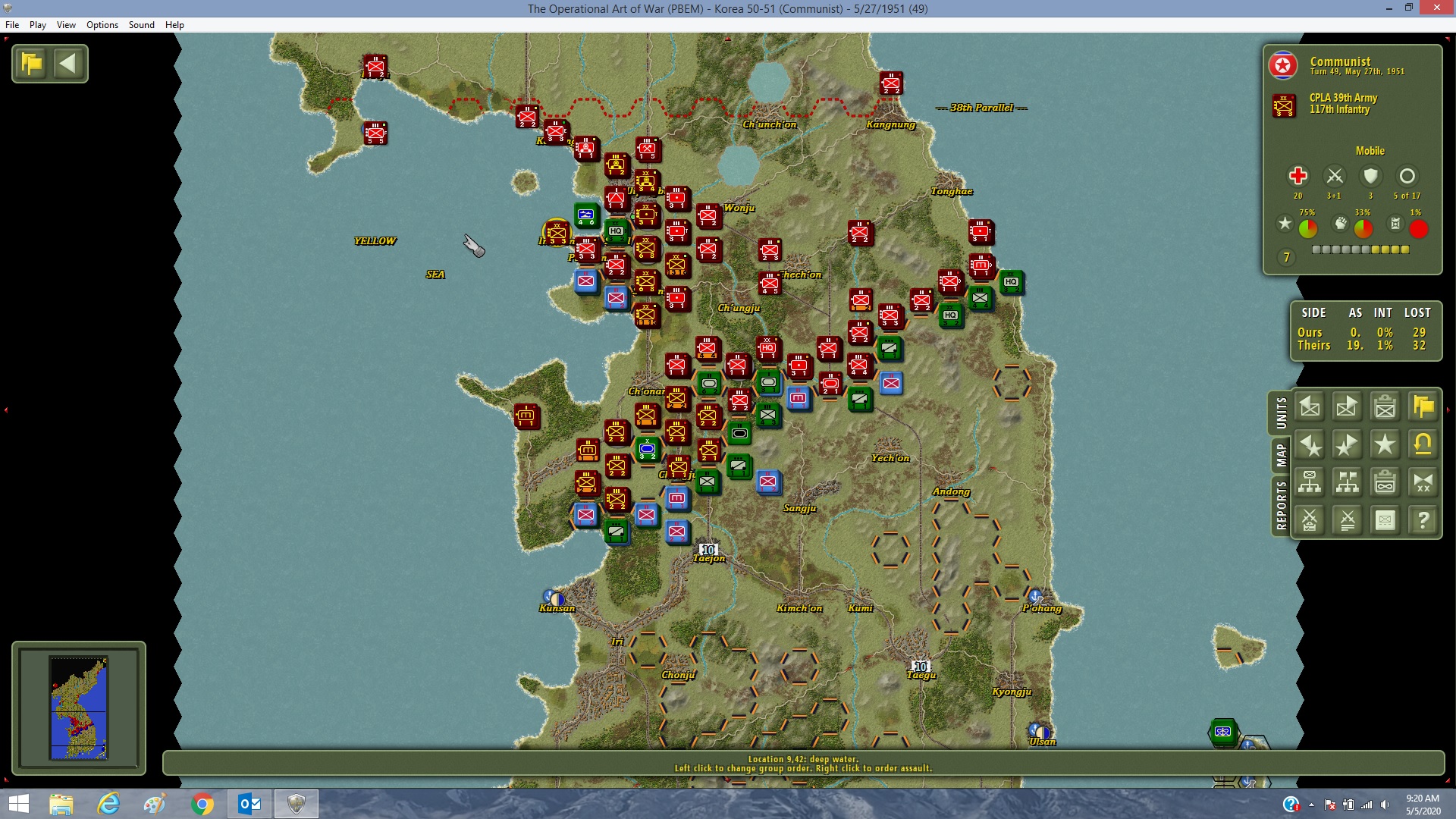Open File Explorer from taskbar
This screenshot has width=1456, height=819.
61,804
